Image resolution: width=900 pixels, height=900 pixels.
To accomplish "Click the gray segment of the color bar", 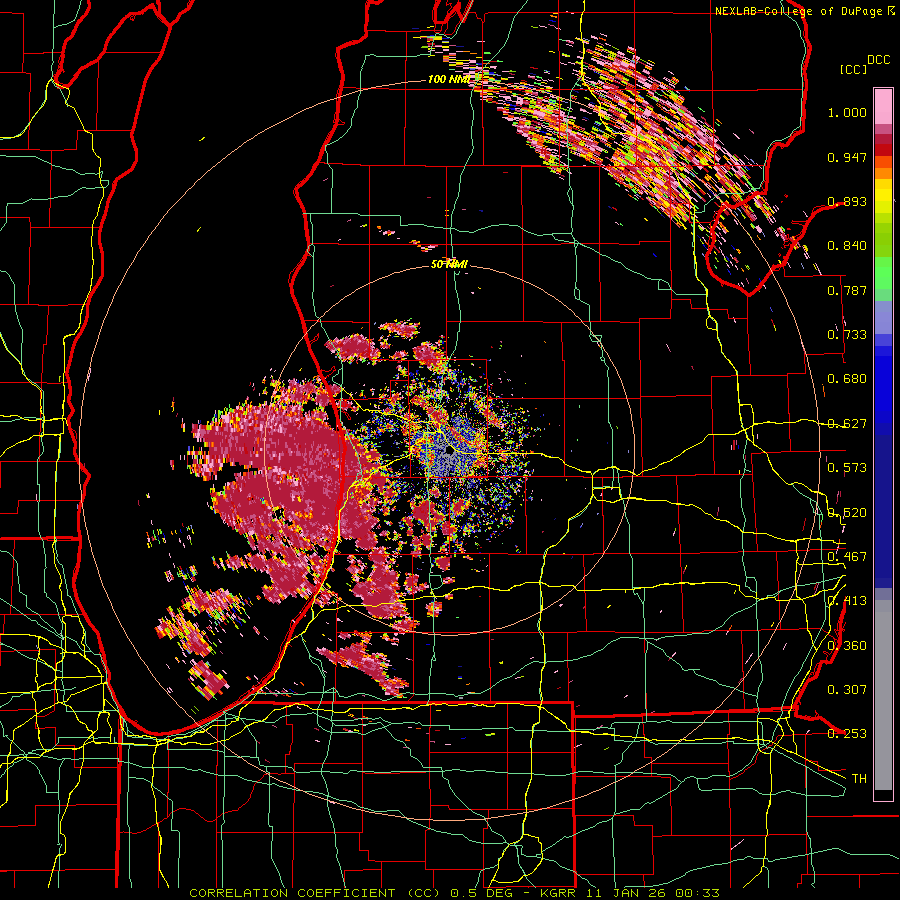I will [883, 695].
